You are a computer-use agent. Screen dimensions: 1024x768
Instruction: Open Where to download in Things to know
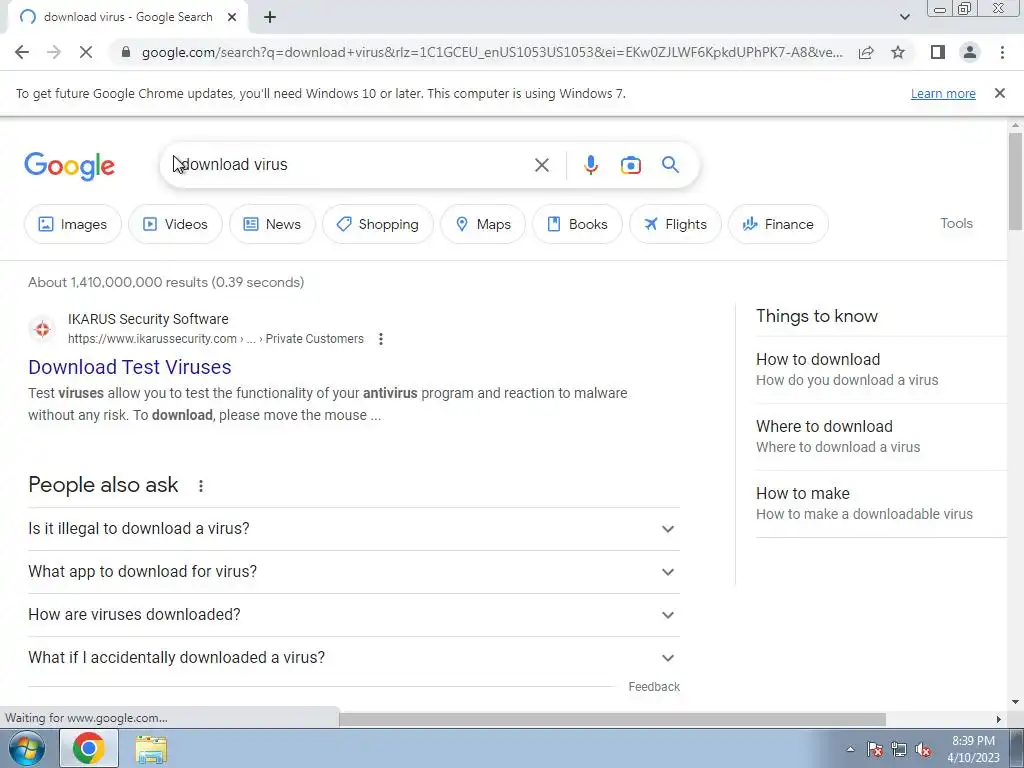pos(882,436)
